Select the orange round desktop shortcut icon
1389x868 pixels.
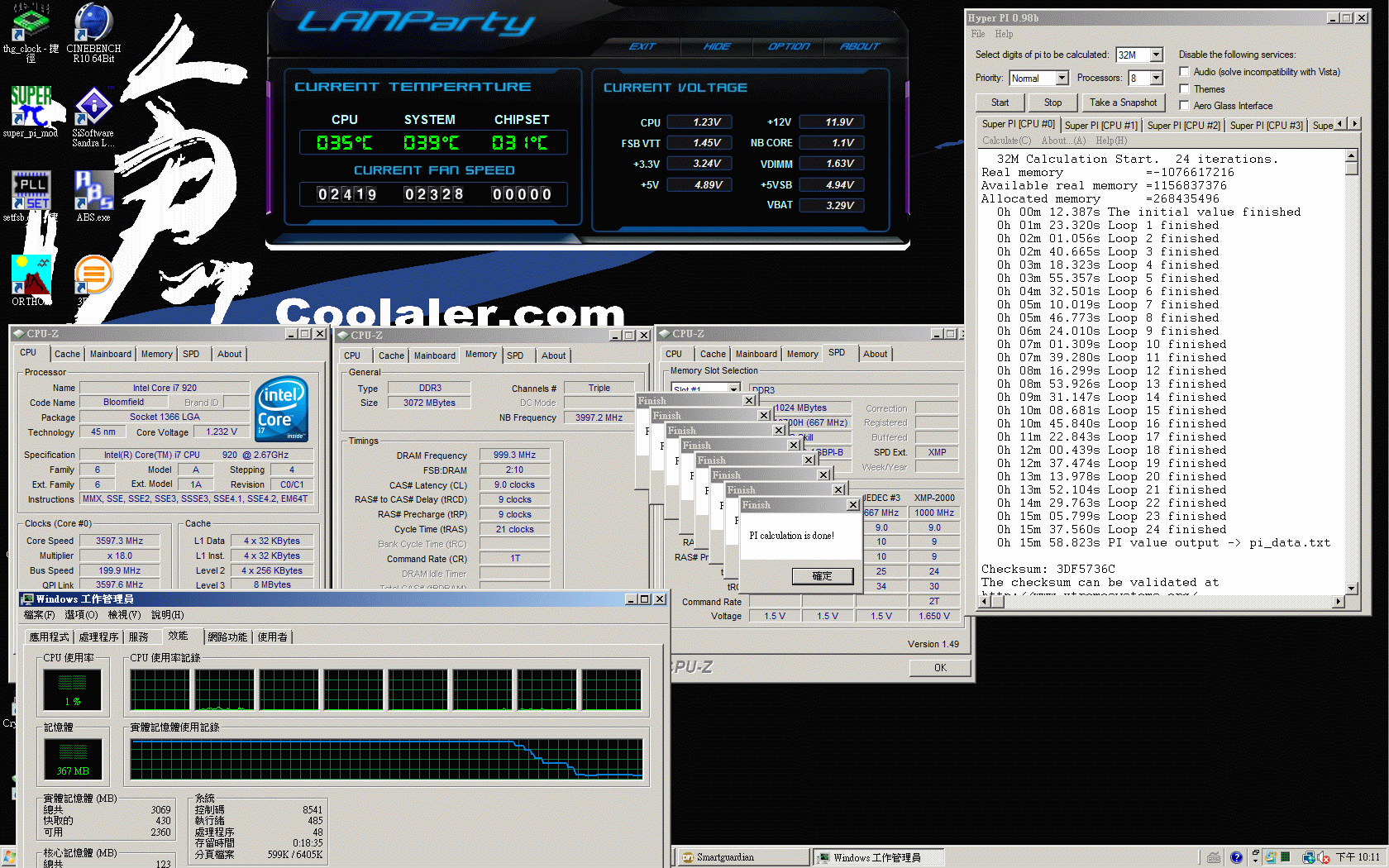click(93, 275)
